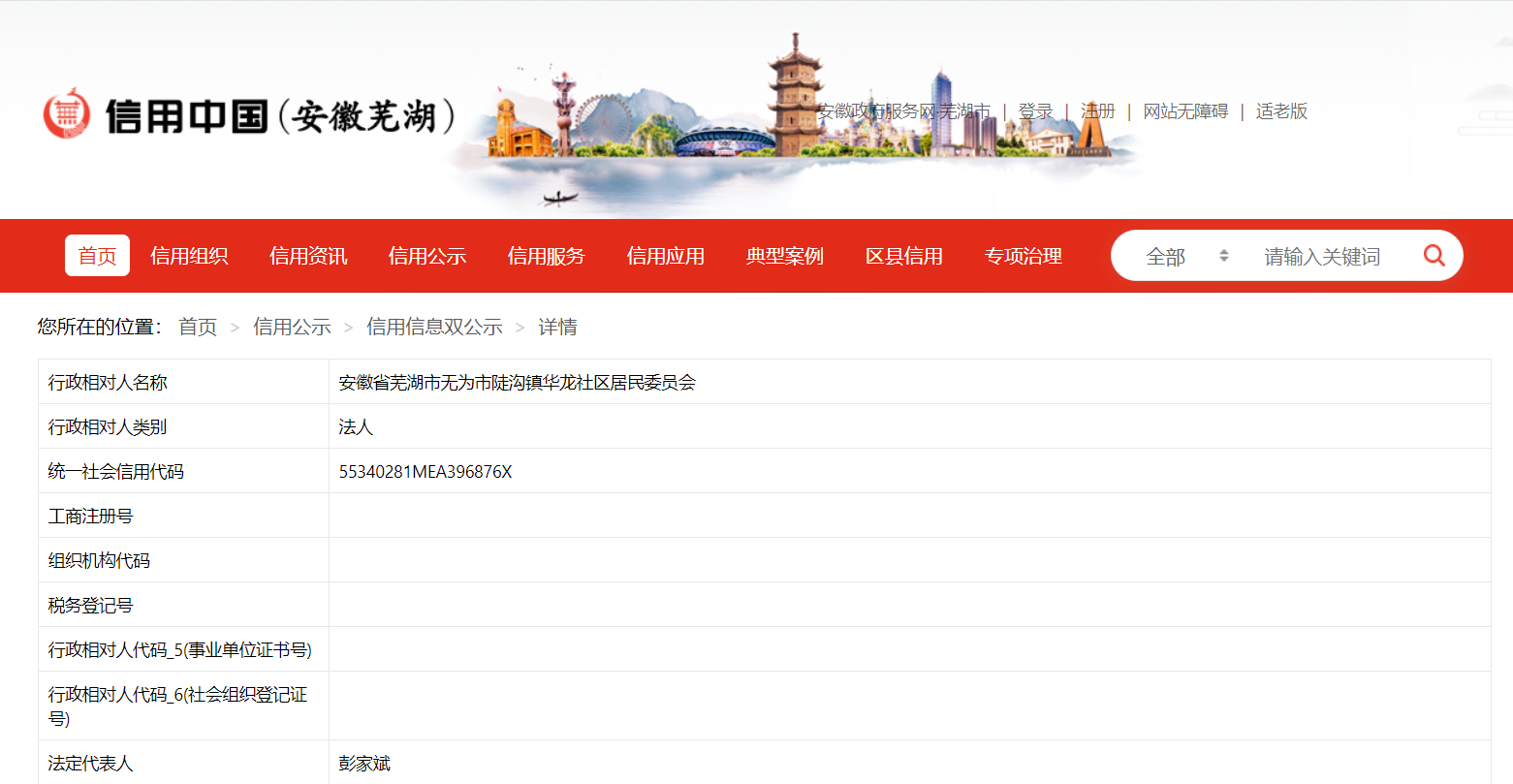Click the 法定代表人 label cell
The image size is (1513, 784).
tap(183, 763)
